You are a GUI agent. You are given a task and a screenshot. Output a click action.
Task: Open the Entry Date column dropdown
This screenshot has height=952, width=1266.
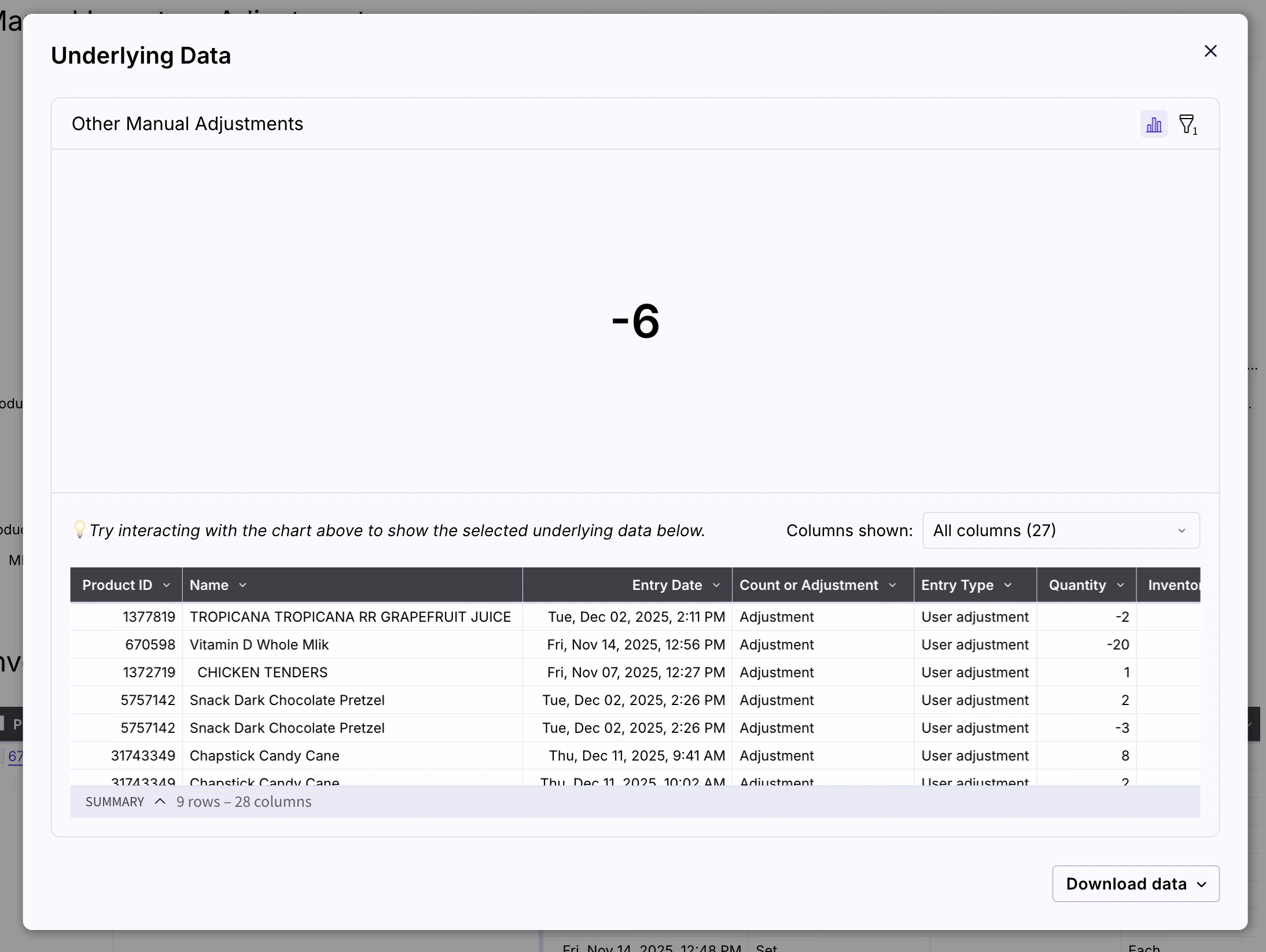tap(716, 585)
